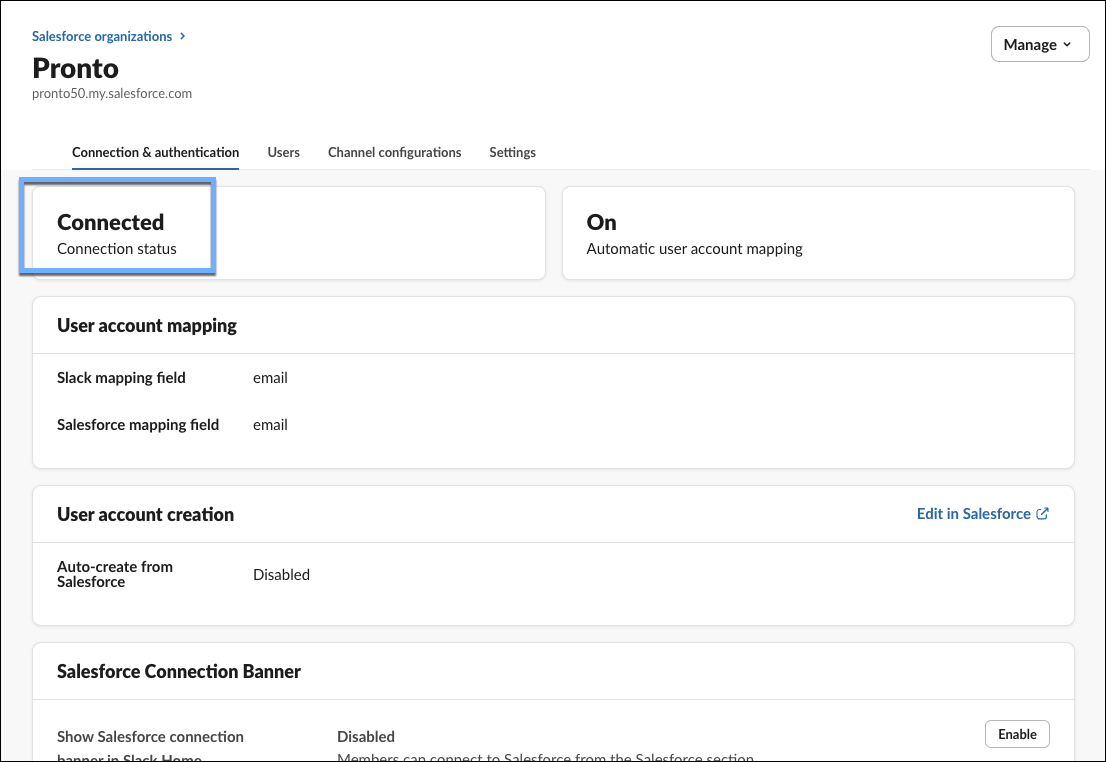Open the Manage dropdown menu
1106x762 pixels.
tap(1039, 44)
